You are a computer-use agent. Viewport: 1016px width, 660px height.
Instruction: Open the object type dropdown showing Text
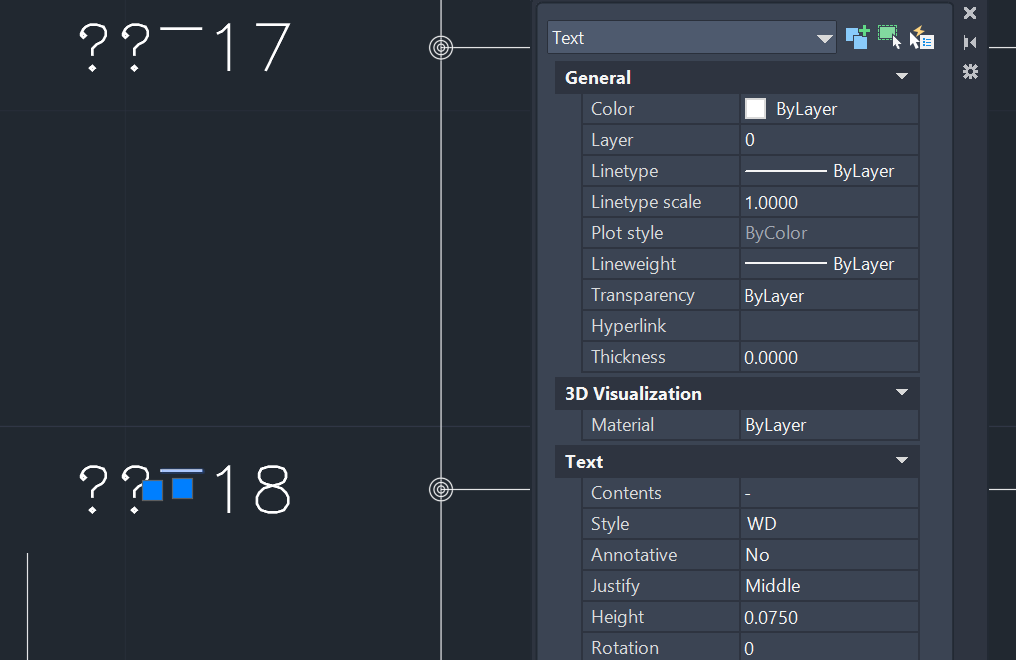(x=823, y=37)
